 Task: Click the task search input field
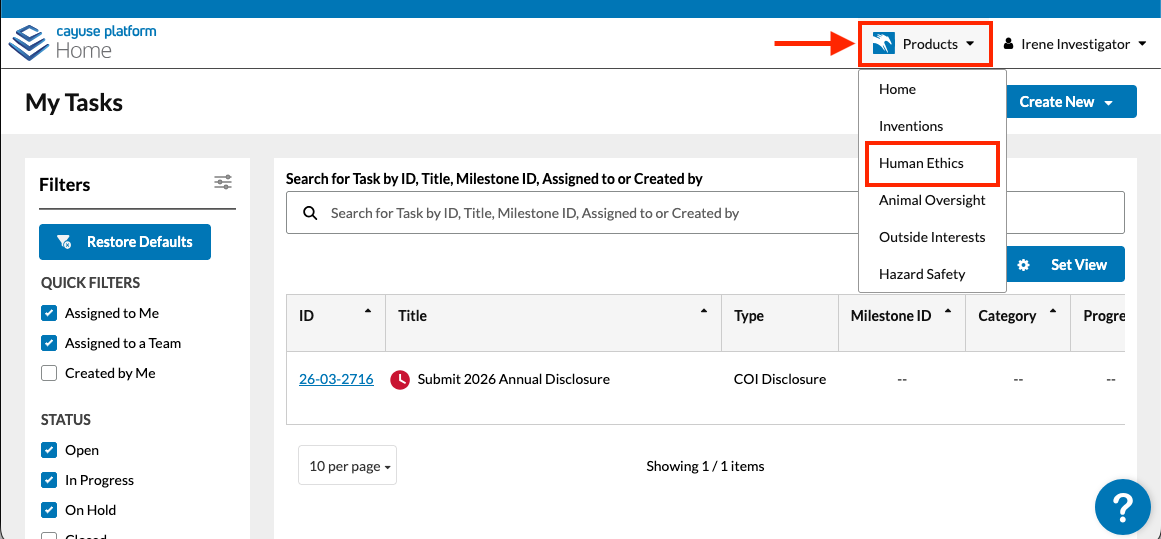(x=705, y=212)
